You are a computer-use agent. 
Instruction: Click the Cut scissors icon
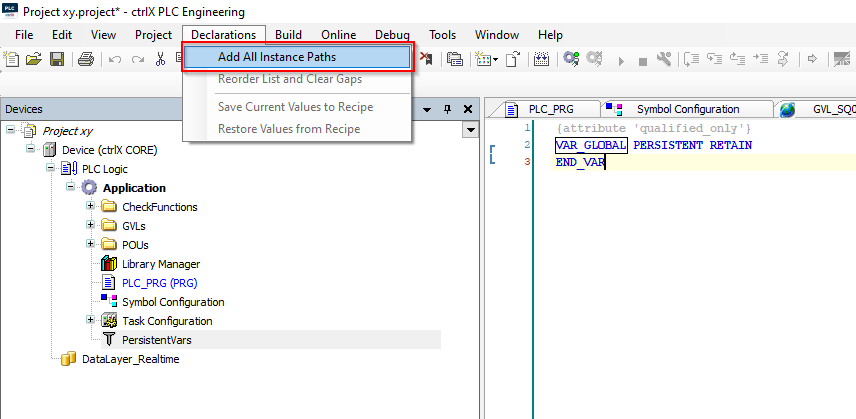160,59
